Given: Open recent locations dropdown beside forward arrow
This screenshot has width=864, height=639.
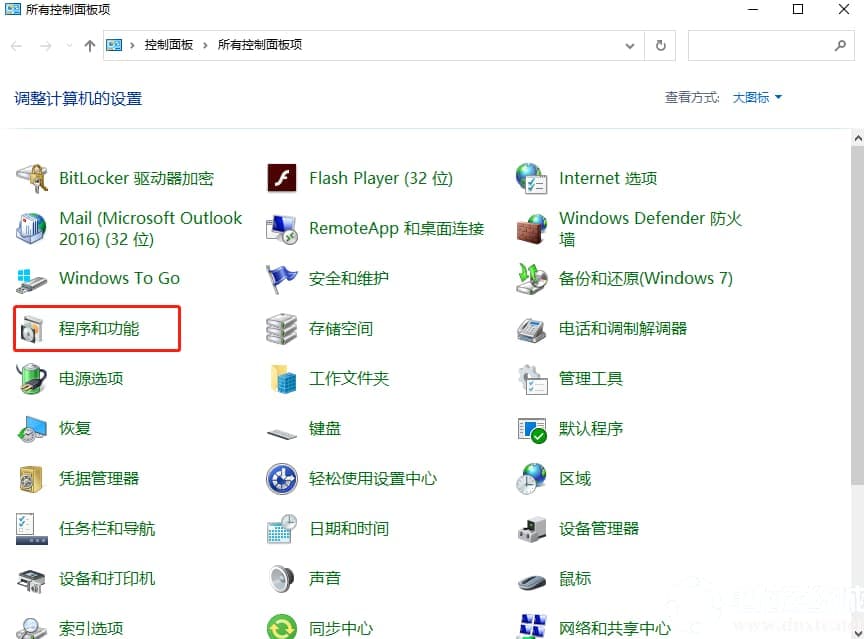Looking at the screenshot, I should pyautogui.click(x=69, y=46).
